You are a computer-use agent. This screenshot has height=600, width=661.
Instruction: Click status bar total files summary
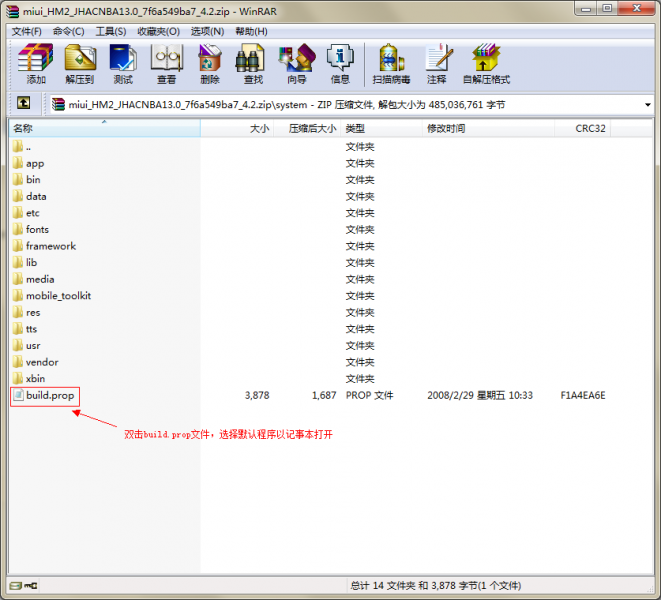[x=435, y=586]
